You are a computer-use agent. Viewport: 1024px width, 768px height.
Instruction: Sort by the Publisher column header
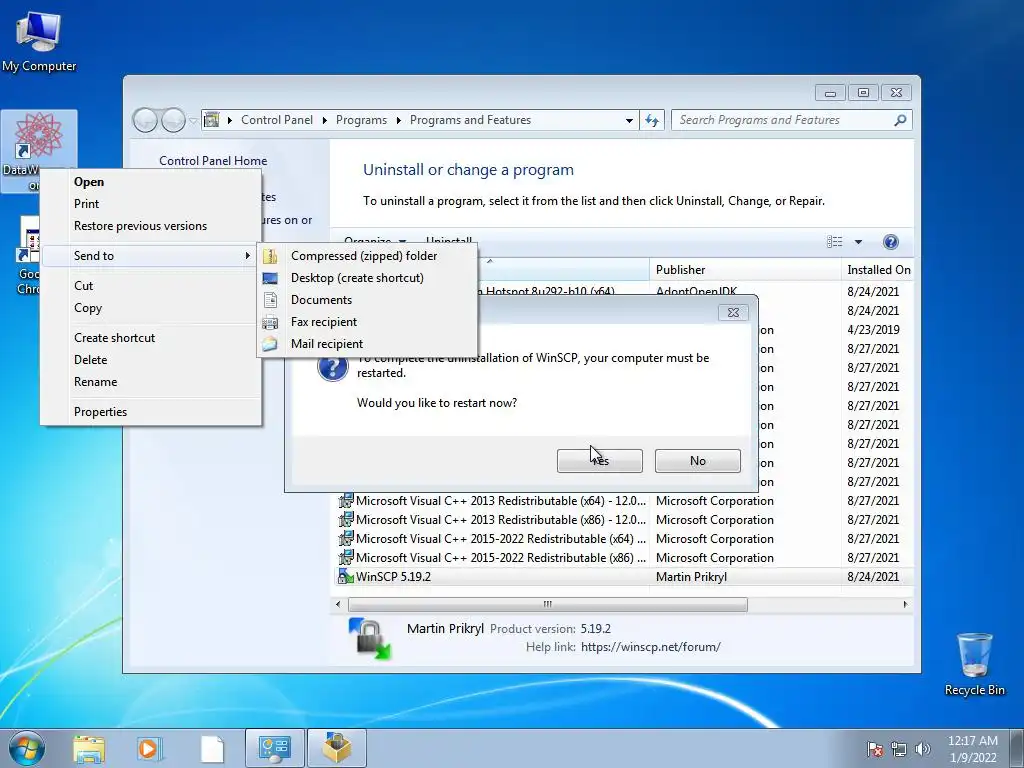click(744, 270)
